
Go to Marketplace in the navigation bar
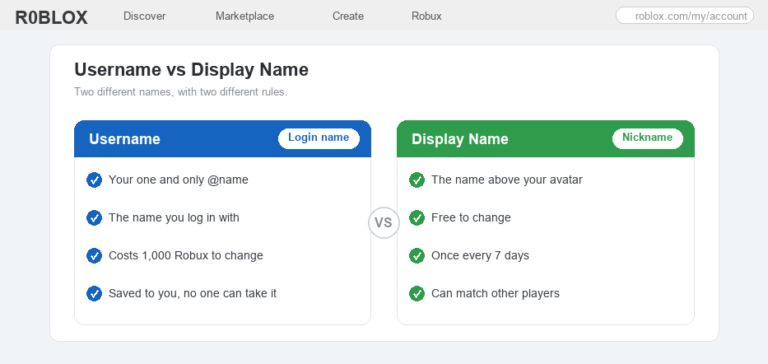pyautogui.click(x=245, y=16)
